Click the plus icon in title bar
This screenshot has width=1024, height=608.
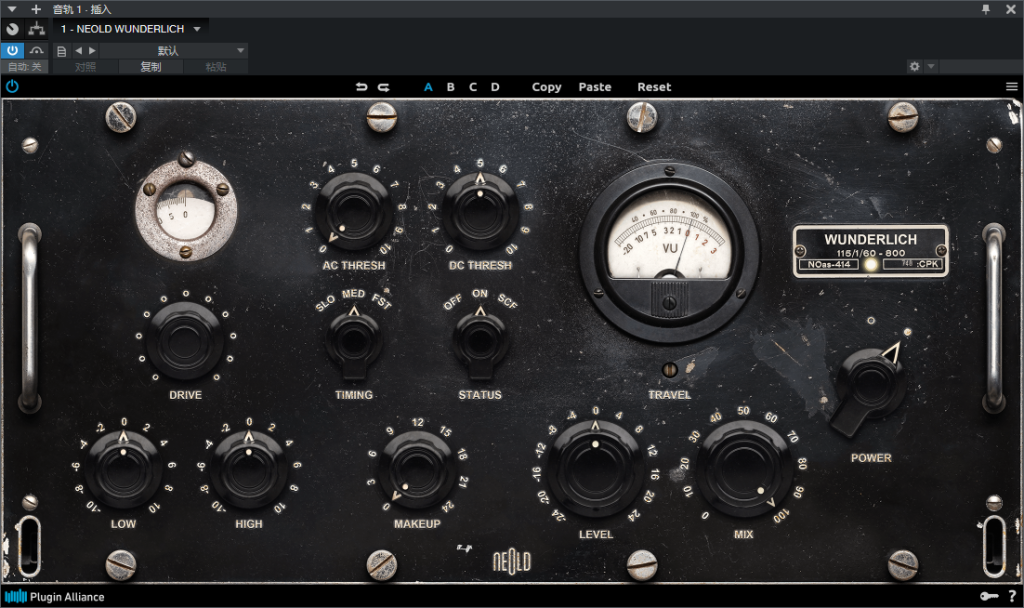point(36,9)
